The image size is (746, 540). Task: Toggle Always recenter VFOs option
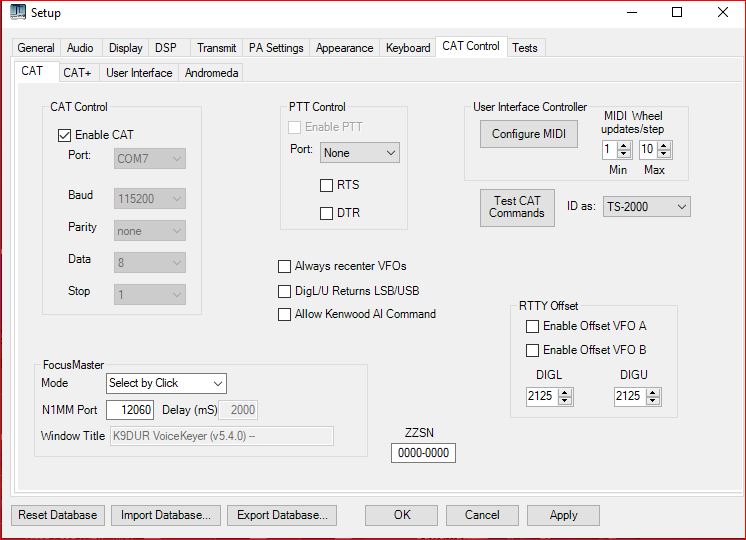click(285, 266)
